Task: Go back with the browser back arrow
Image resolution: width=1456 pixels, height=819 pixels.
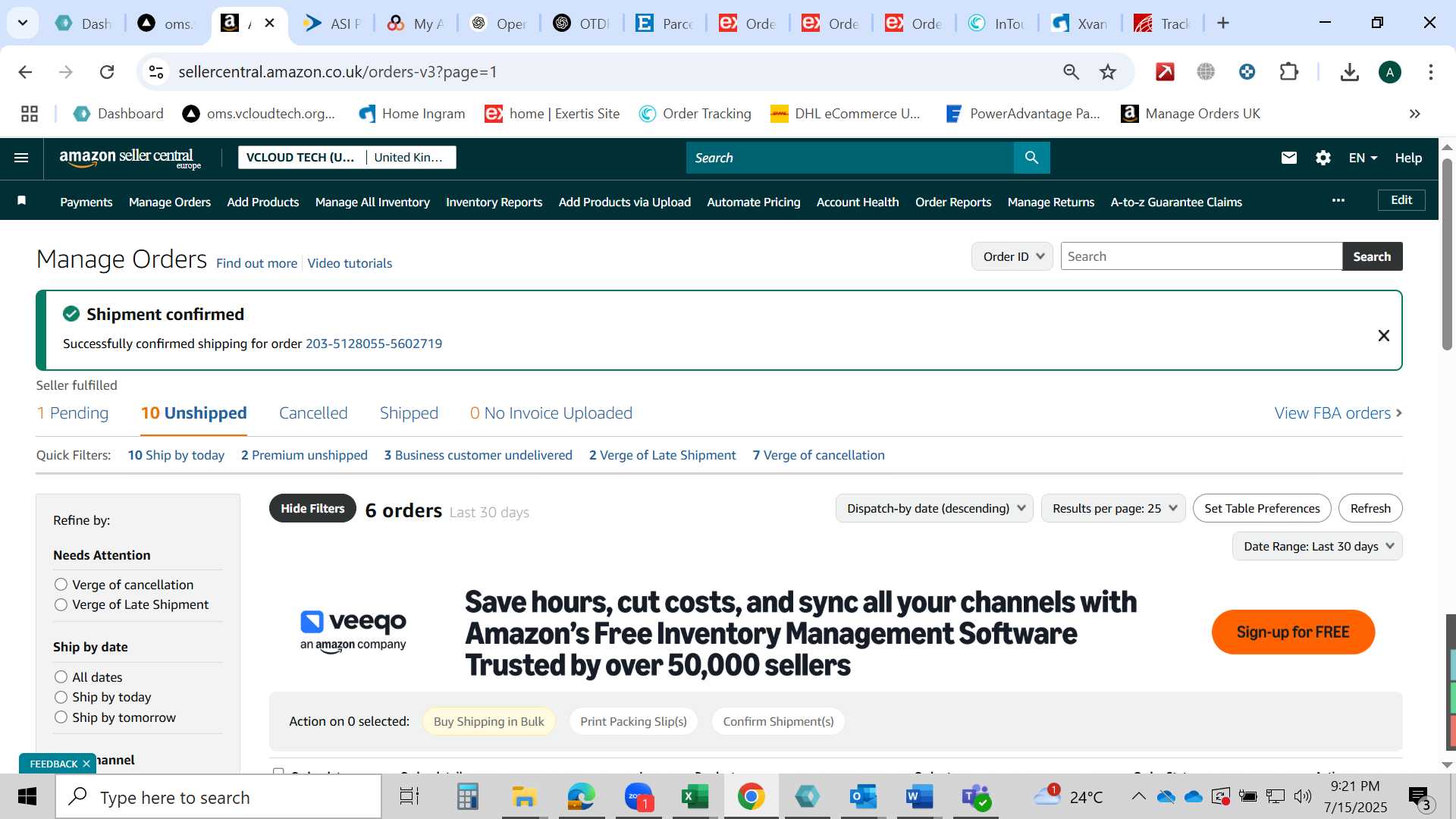Action: 25,72
